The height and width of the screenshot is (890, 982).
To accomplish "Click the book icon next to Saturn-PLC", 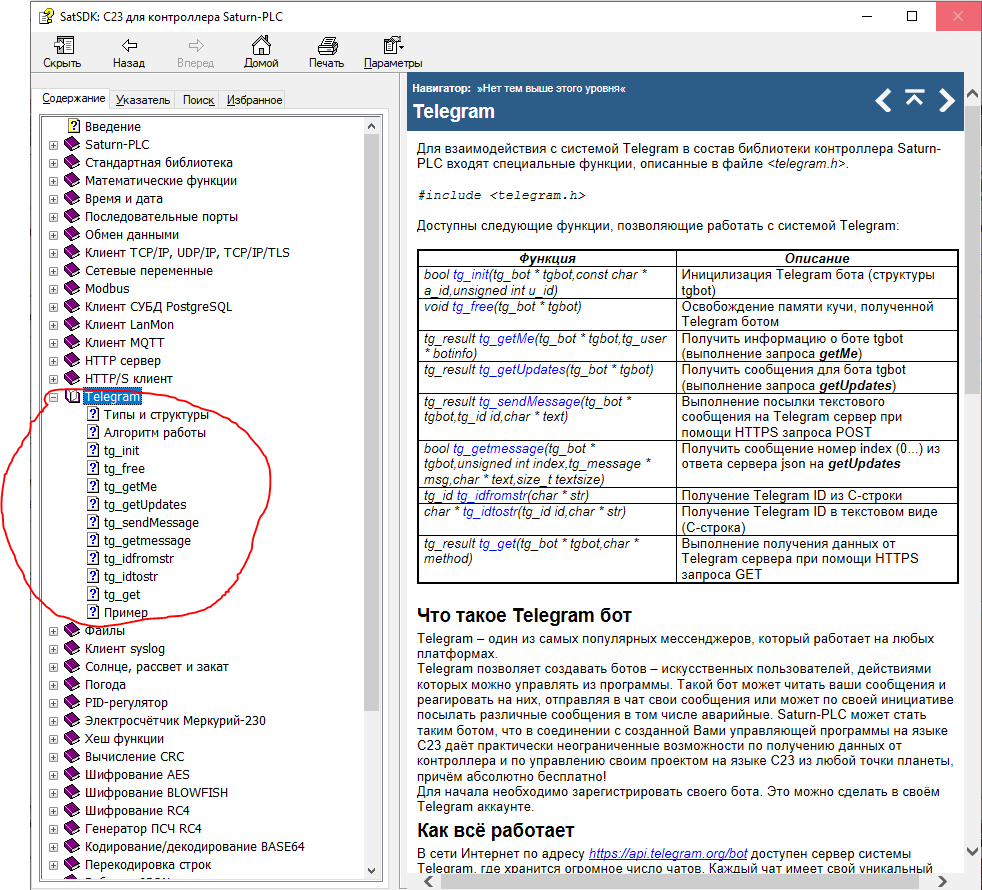I will [73, 144].
